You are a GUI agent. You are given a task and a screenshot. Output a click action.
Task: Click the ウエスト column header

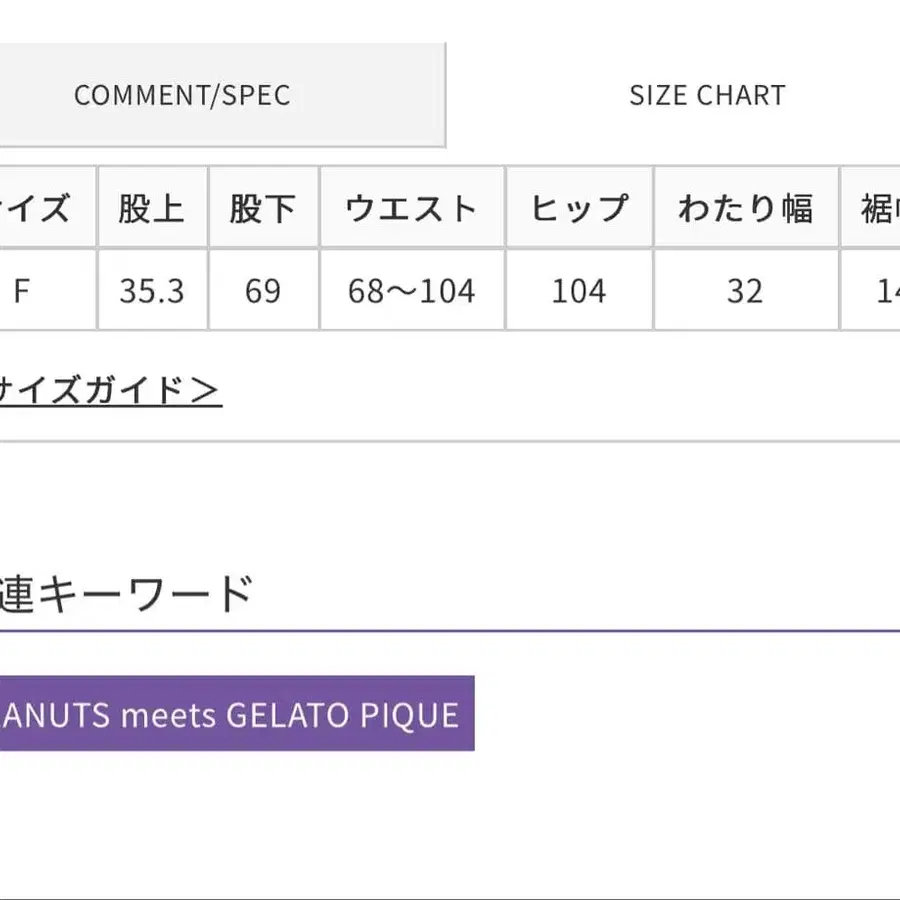click(x=411, y=208)
